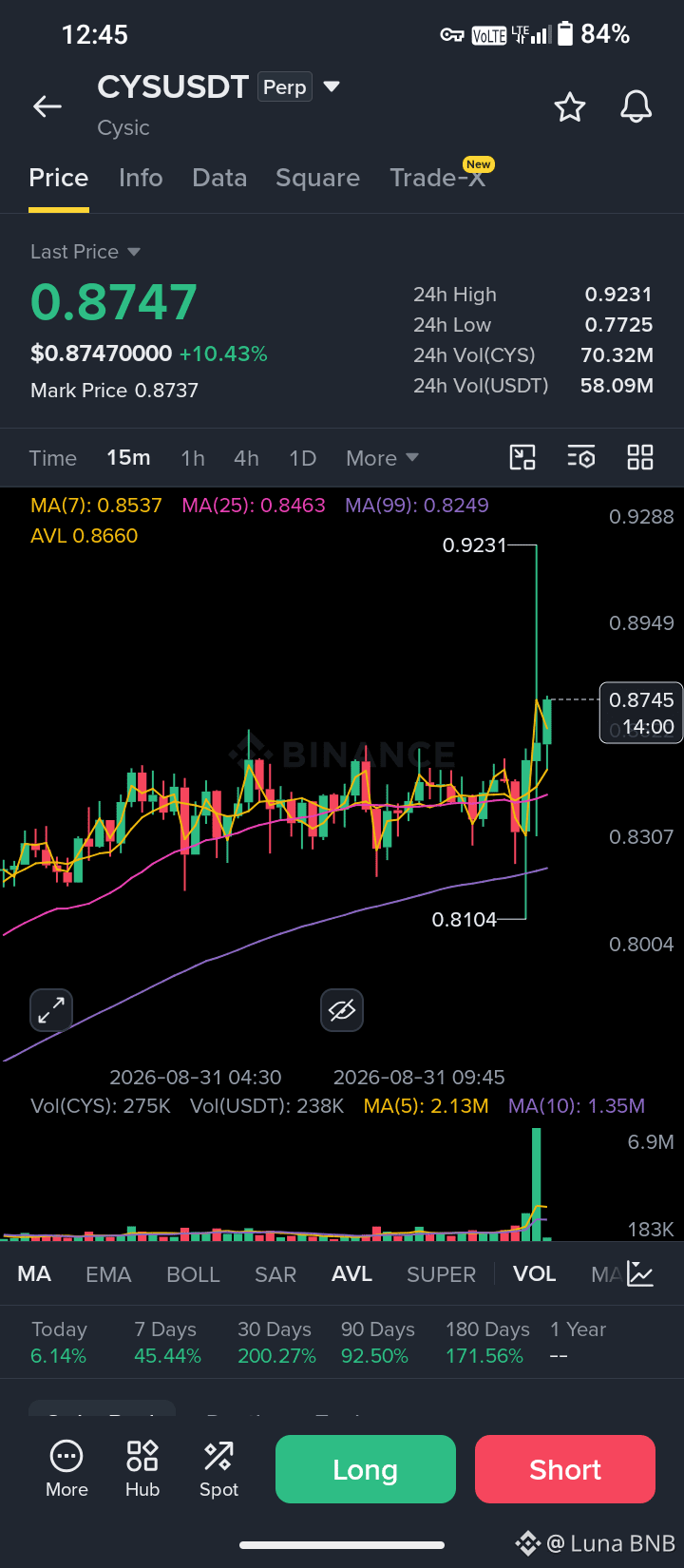Switch to the Data tab
684x1568 pixels.
219,178
